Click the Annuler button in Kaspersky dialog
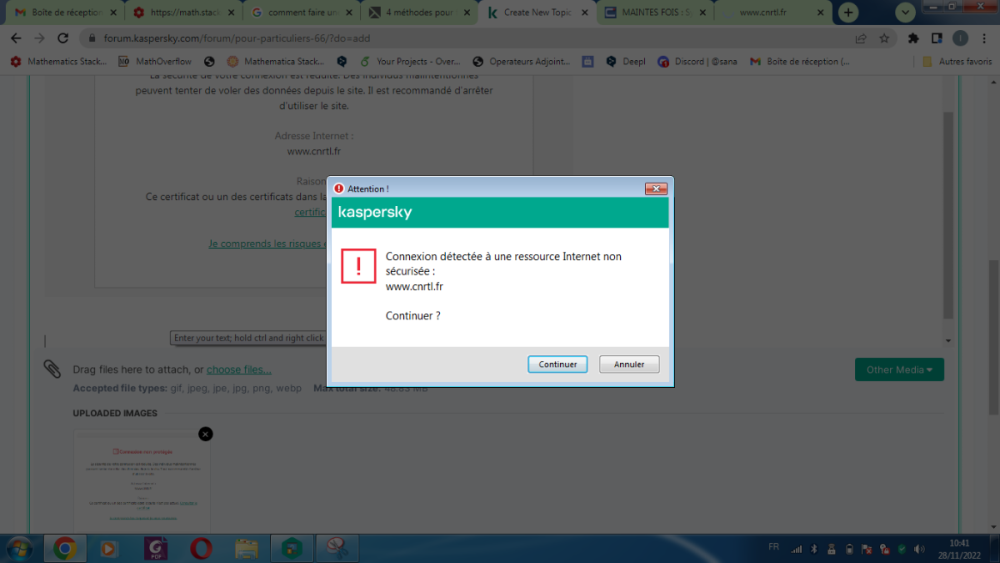Screen dimensions: 1000x563 (x=629, y=364)
